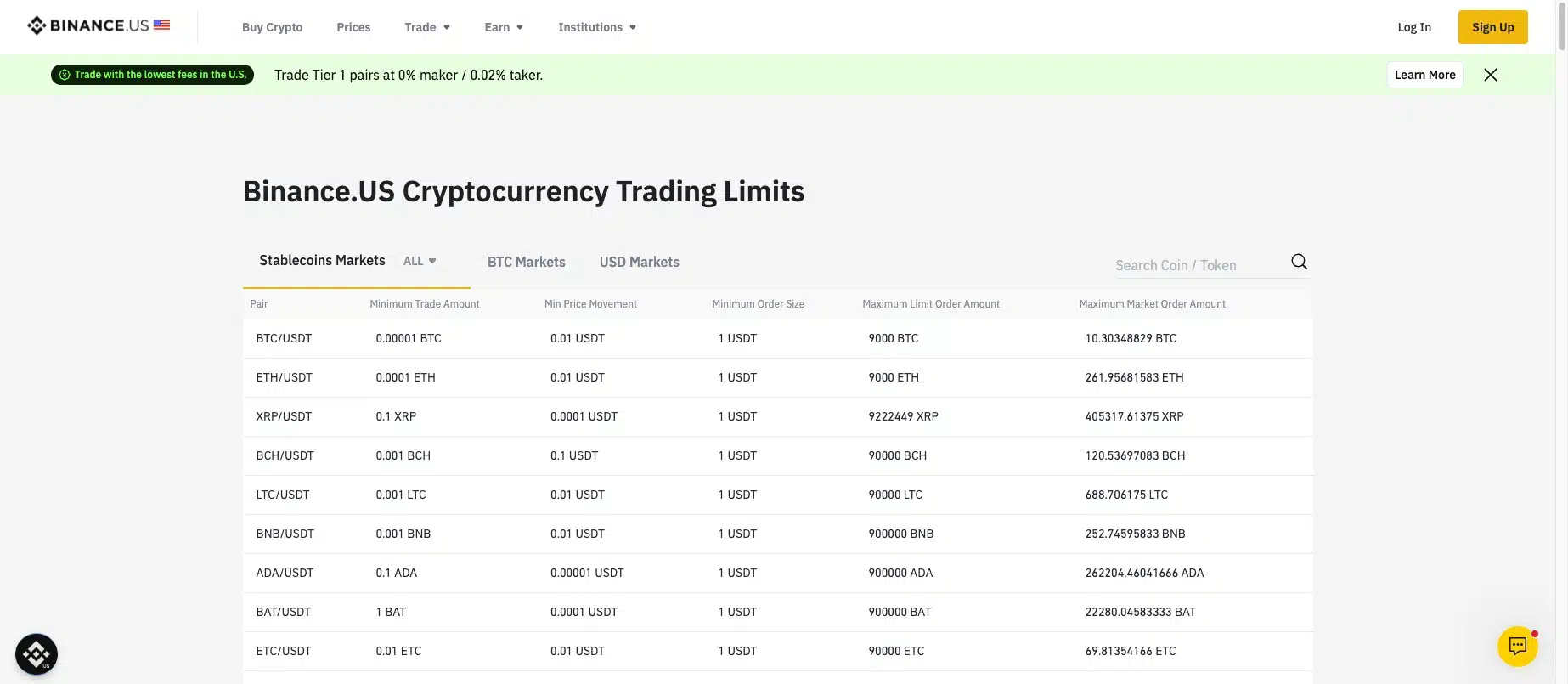
Task: Switch to BTC Markets tab
Action: (x=527, y=262)
